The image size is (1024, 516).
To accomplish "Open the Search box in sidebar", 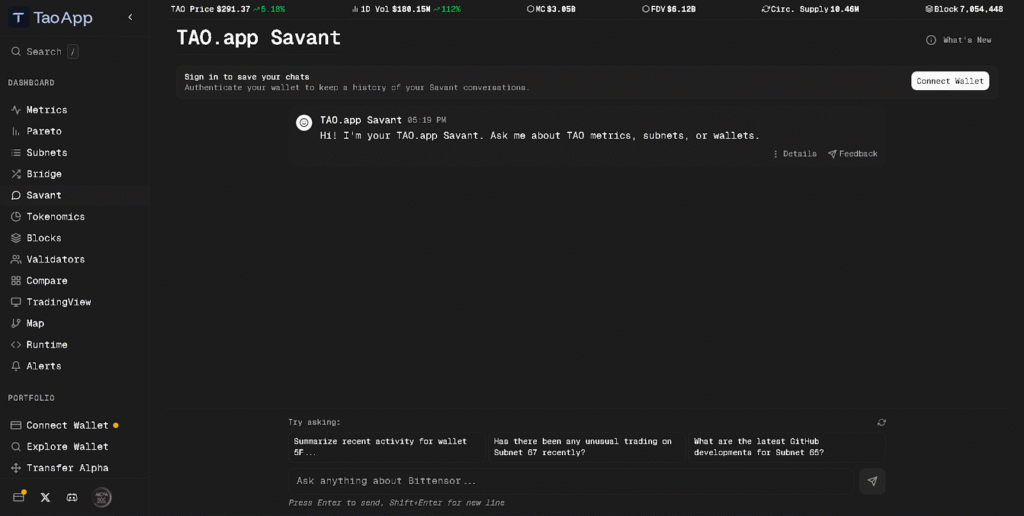I will coord(44,51).
